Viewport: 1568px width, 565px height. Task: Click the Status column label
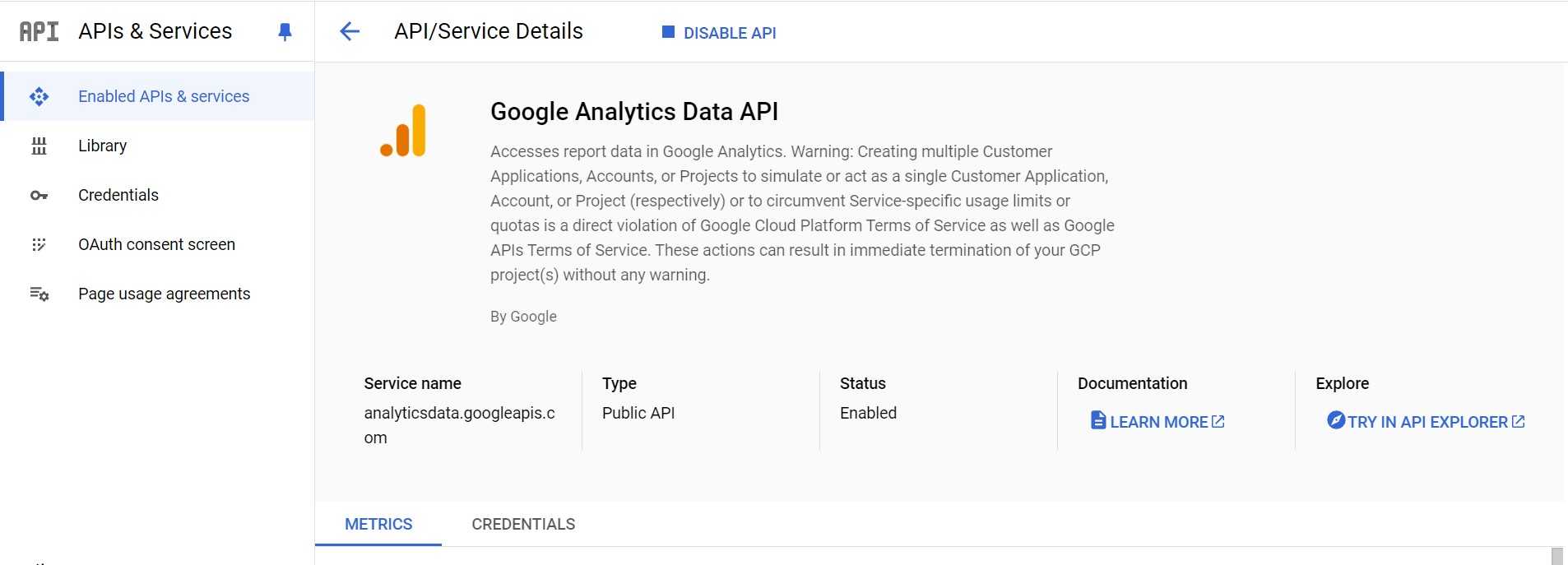click(862, 383)
